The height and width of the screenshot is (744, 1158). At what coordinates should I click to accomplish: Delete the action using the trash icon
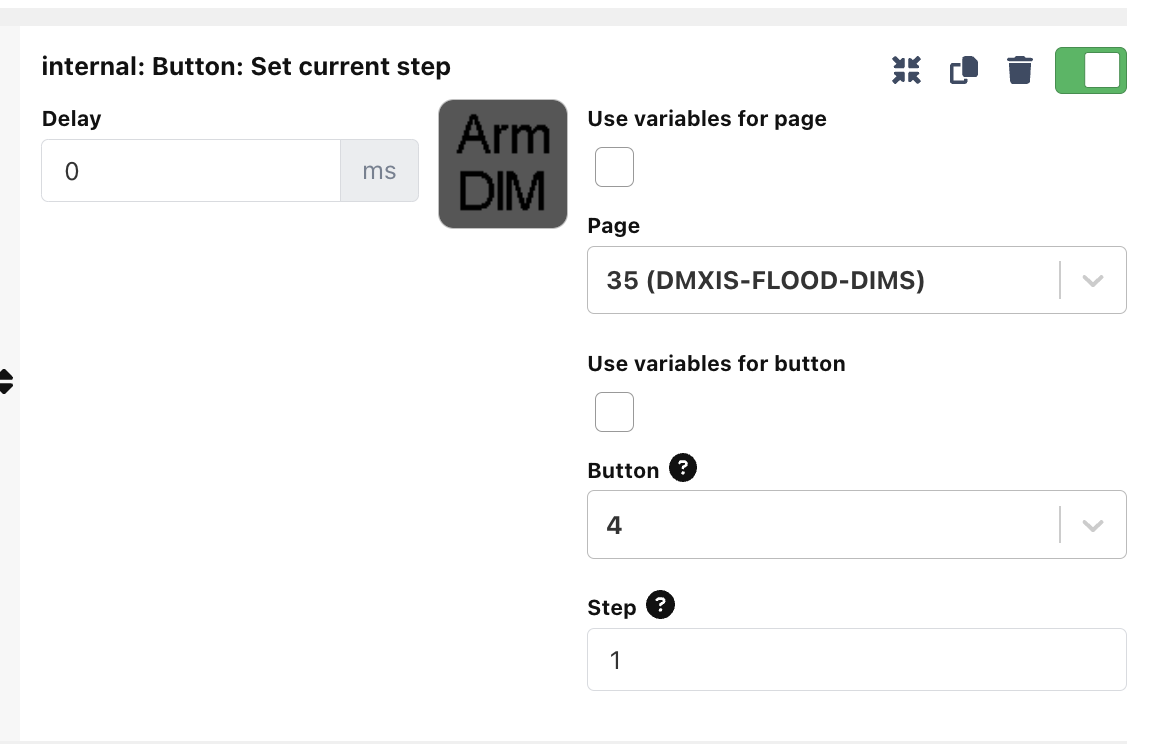point(1020,70)
